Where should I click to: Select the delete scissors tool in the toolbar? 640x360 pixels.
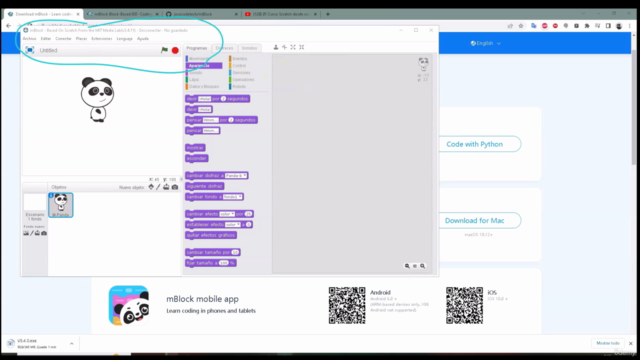(284, 47)
